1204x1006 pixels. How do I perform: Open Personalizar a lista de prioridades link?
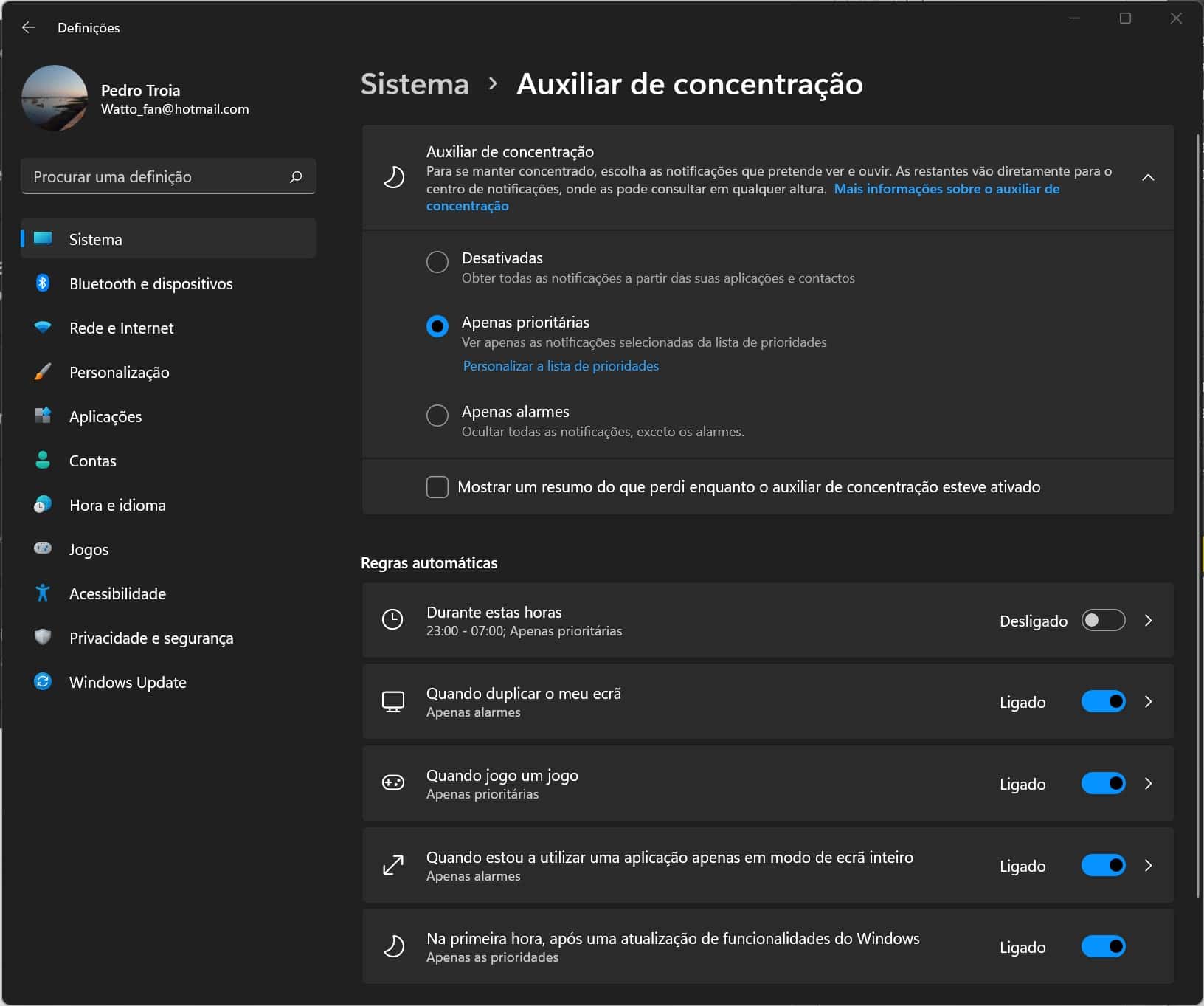[x=561, y=366]
